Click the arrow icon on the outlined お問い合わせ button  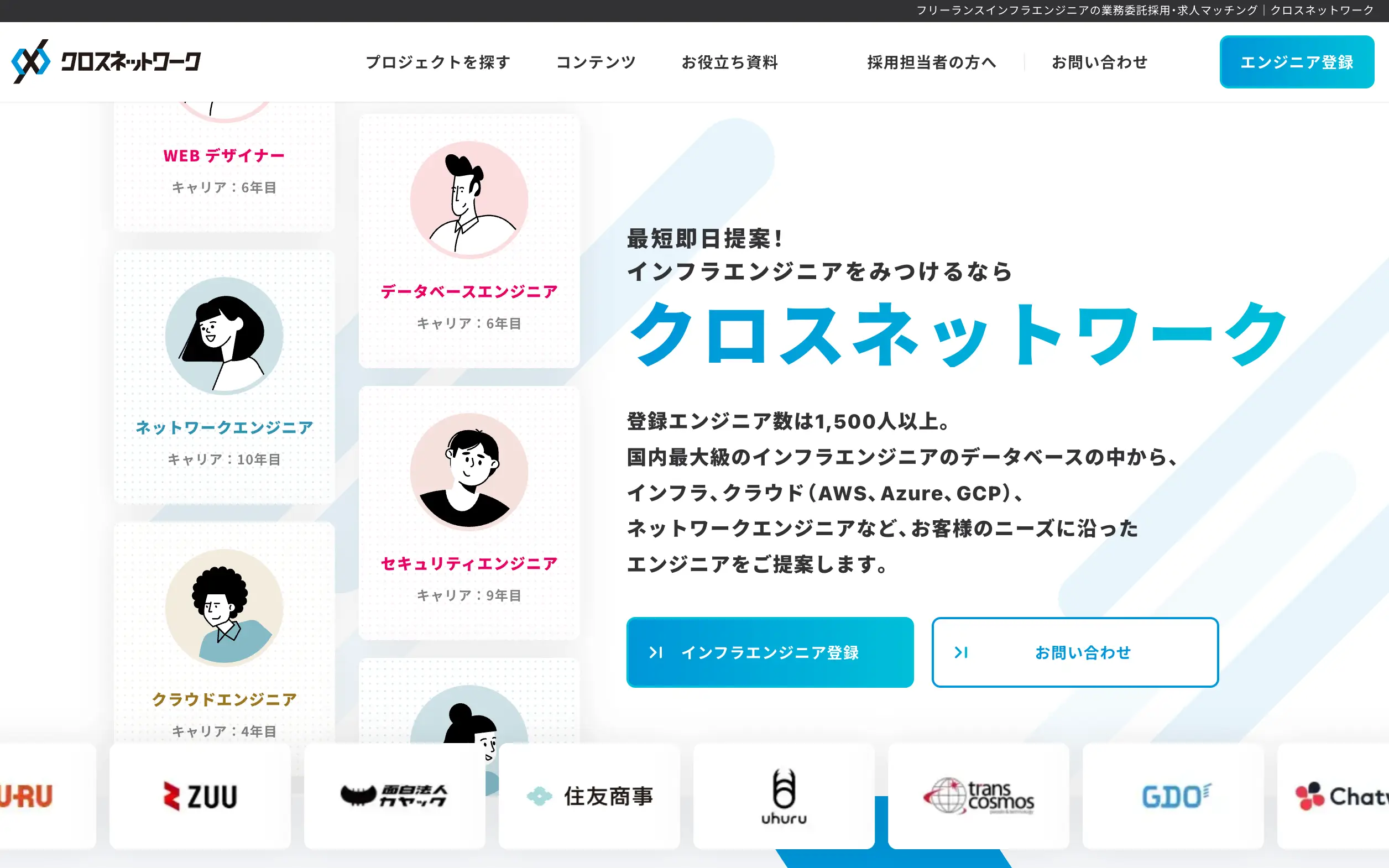962,652
